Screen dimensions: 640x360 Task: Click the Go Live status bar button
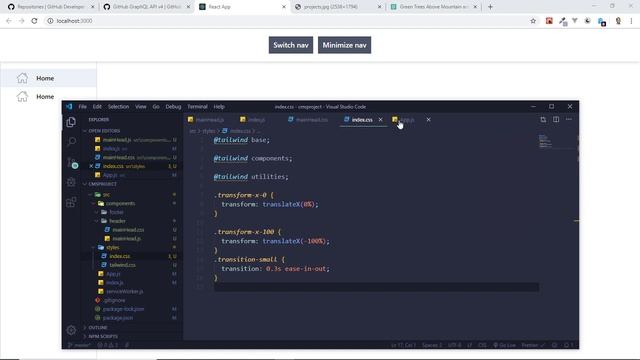tap(504, 345)
